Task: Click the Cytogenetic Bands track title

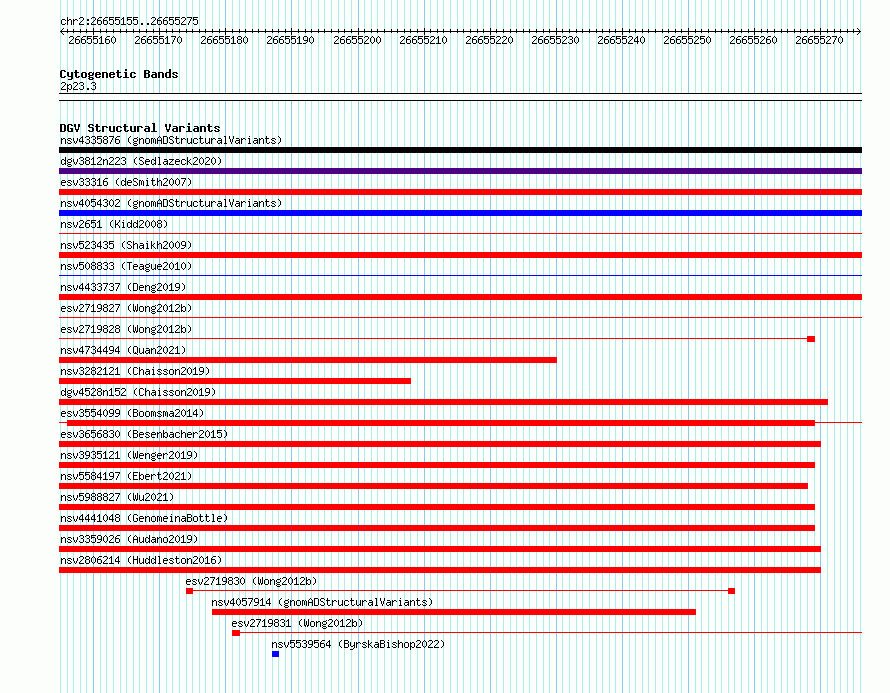Action: [119, 74]
